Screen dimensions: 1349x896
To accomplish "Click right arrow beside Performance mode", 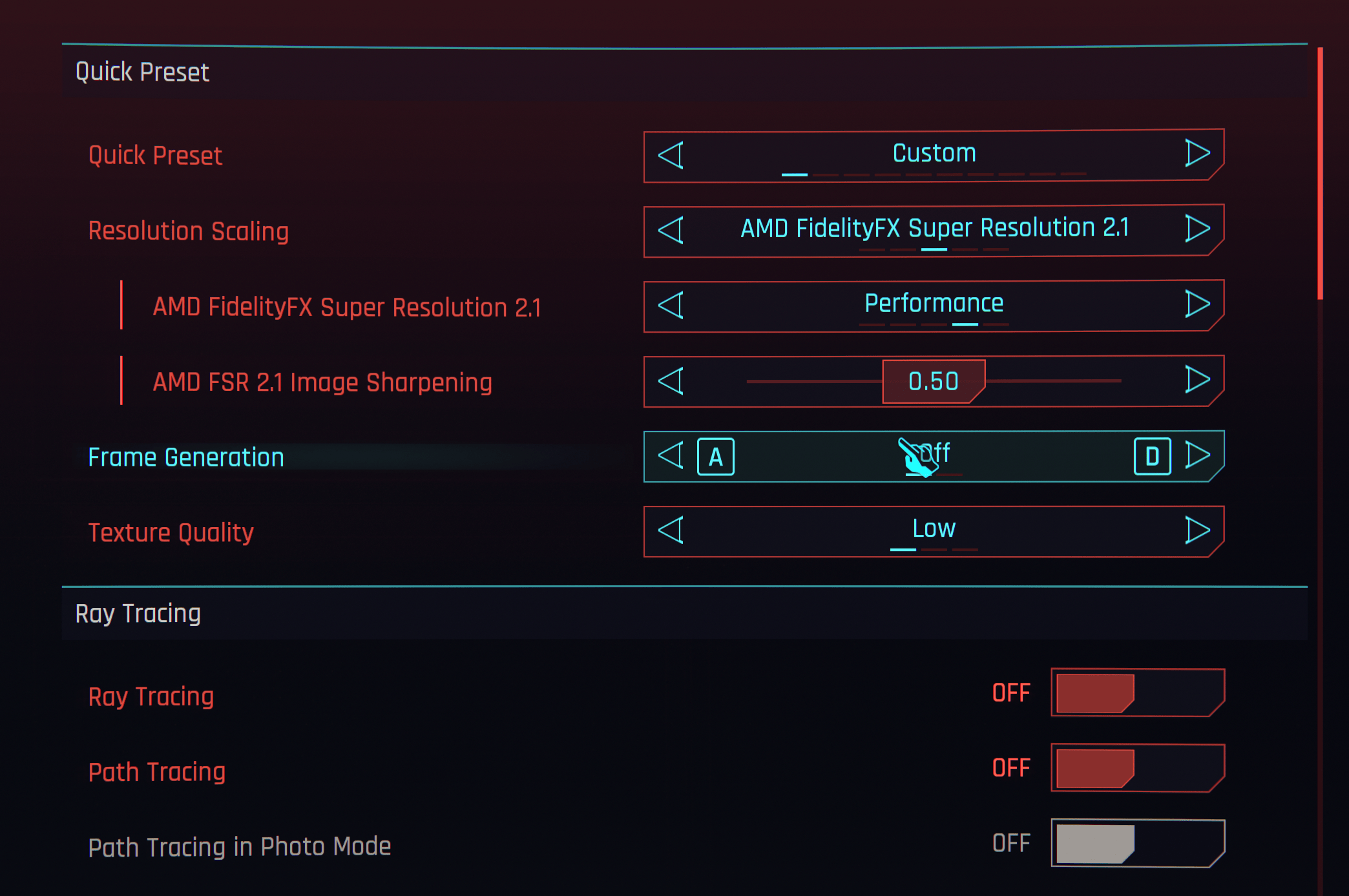I will coord(1197,304).
